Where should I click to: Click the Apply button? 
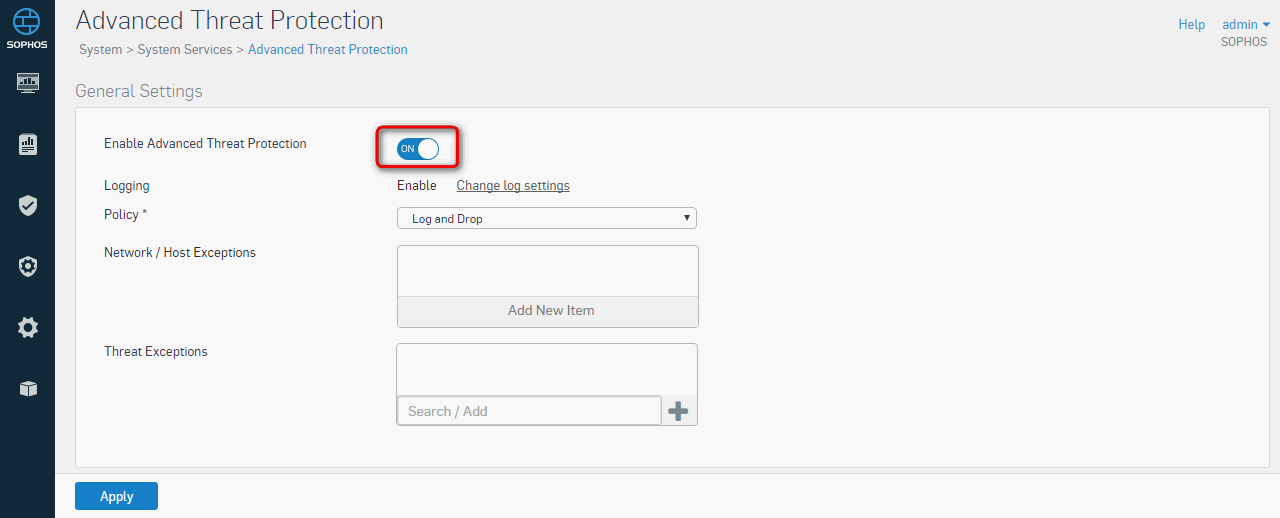pos(116,496)
